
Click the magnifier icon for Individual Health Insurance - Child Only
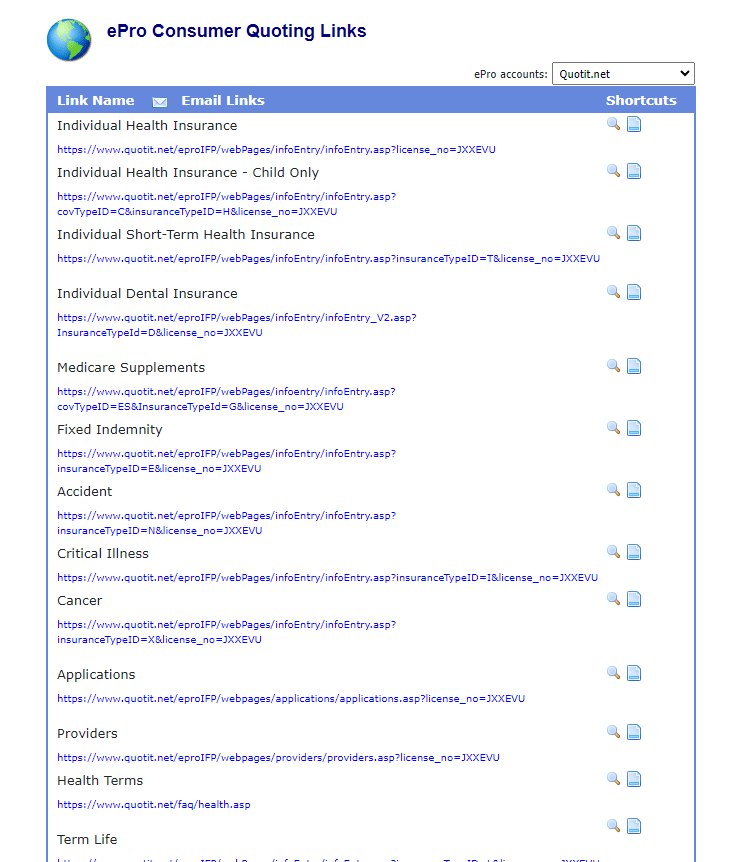coord(613,171)
